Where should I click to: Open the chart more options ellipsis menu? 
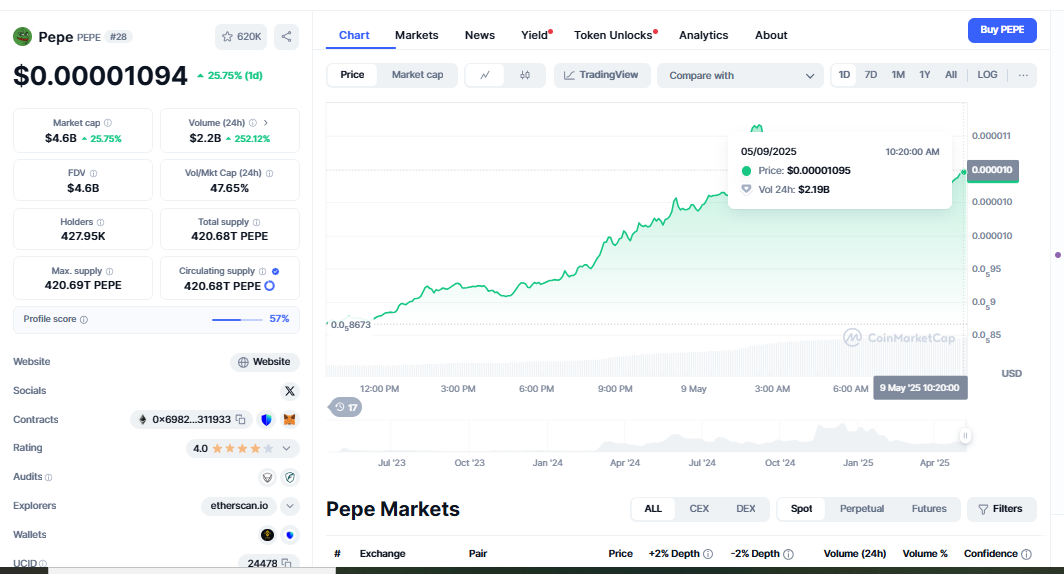tap(1023, 75)
